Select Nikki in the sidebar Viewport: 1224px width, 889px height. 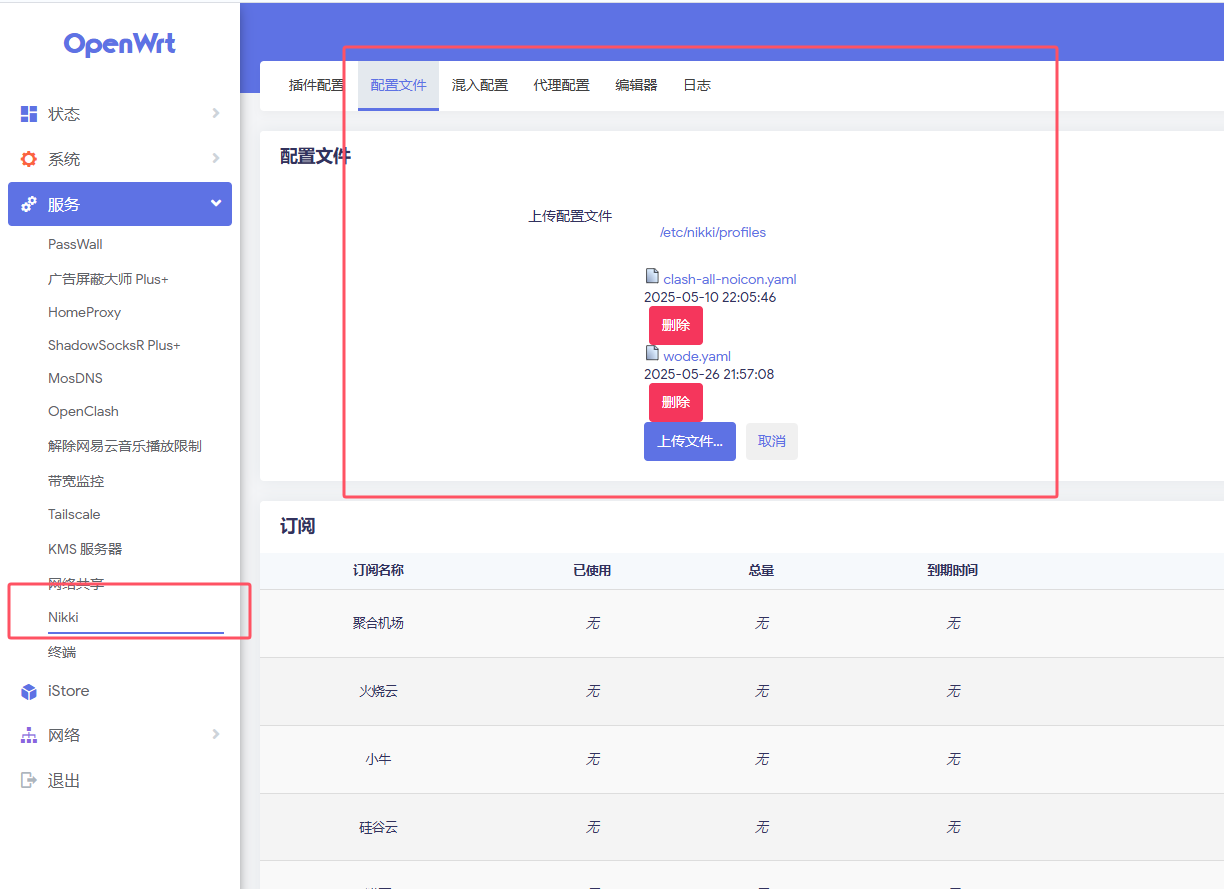pos(63,617)
